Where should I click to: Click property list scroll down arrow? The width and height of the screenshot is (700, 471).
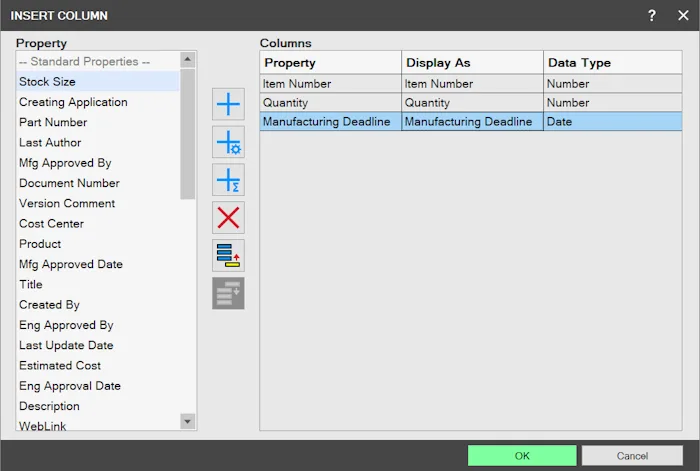[x=188, y=421]
